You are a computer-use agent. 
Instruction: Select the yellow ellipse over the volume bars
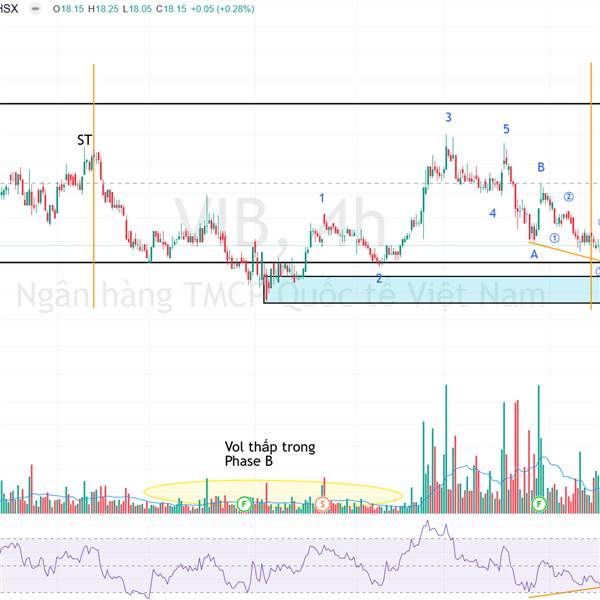coord(273,494)
